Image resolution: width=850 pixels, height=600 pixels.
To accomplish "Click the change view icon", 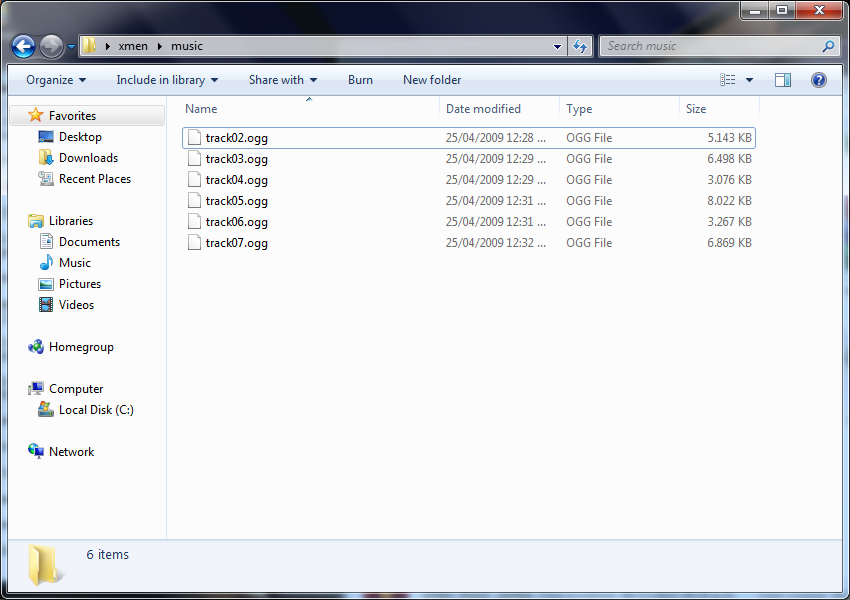I will point(728,80).
